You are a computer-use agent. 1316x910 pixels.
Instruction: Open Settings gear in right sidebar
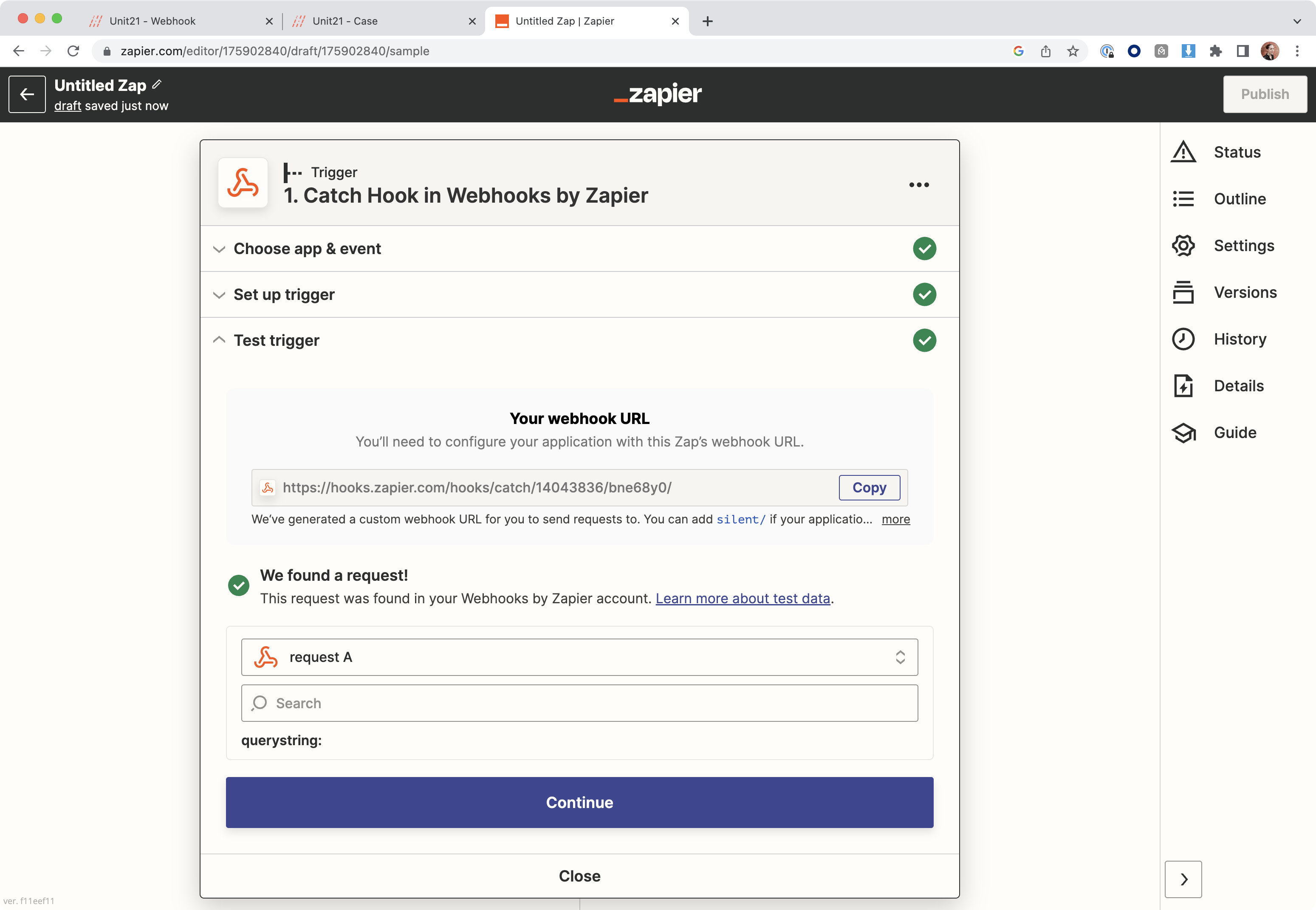click(1183, 246)
